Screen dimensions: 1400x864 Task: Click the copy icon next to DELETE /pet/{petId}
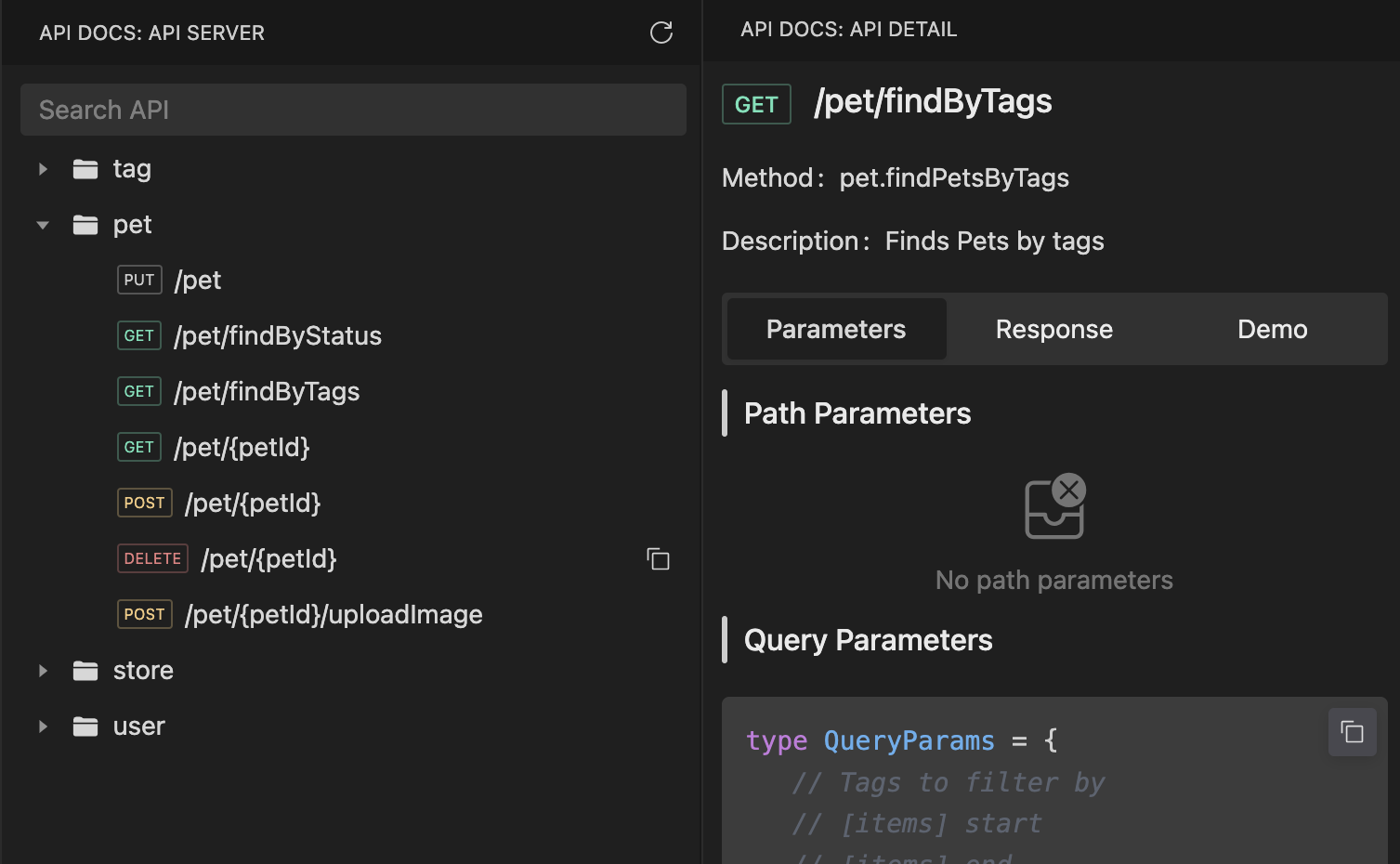(x=658, y=558)
